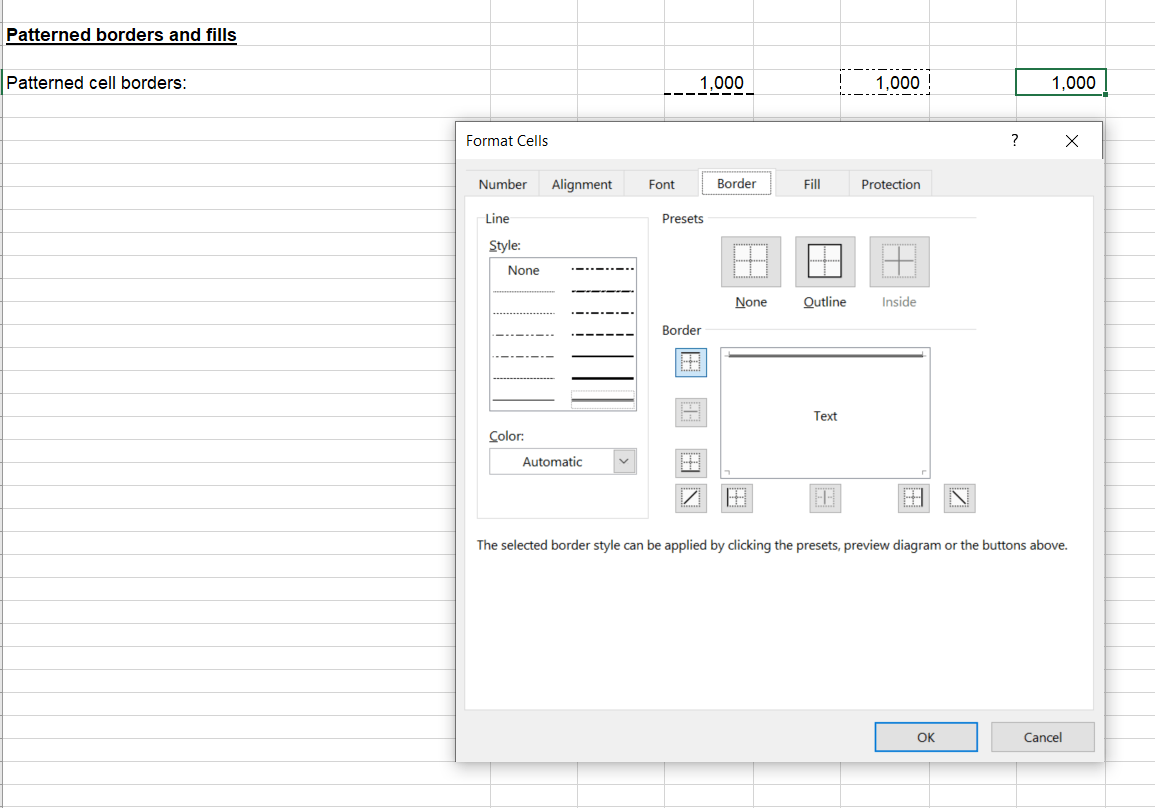Apply the Outline border preset
The width and height of the screenshot is (1155, 808).
click(825, 262)
